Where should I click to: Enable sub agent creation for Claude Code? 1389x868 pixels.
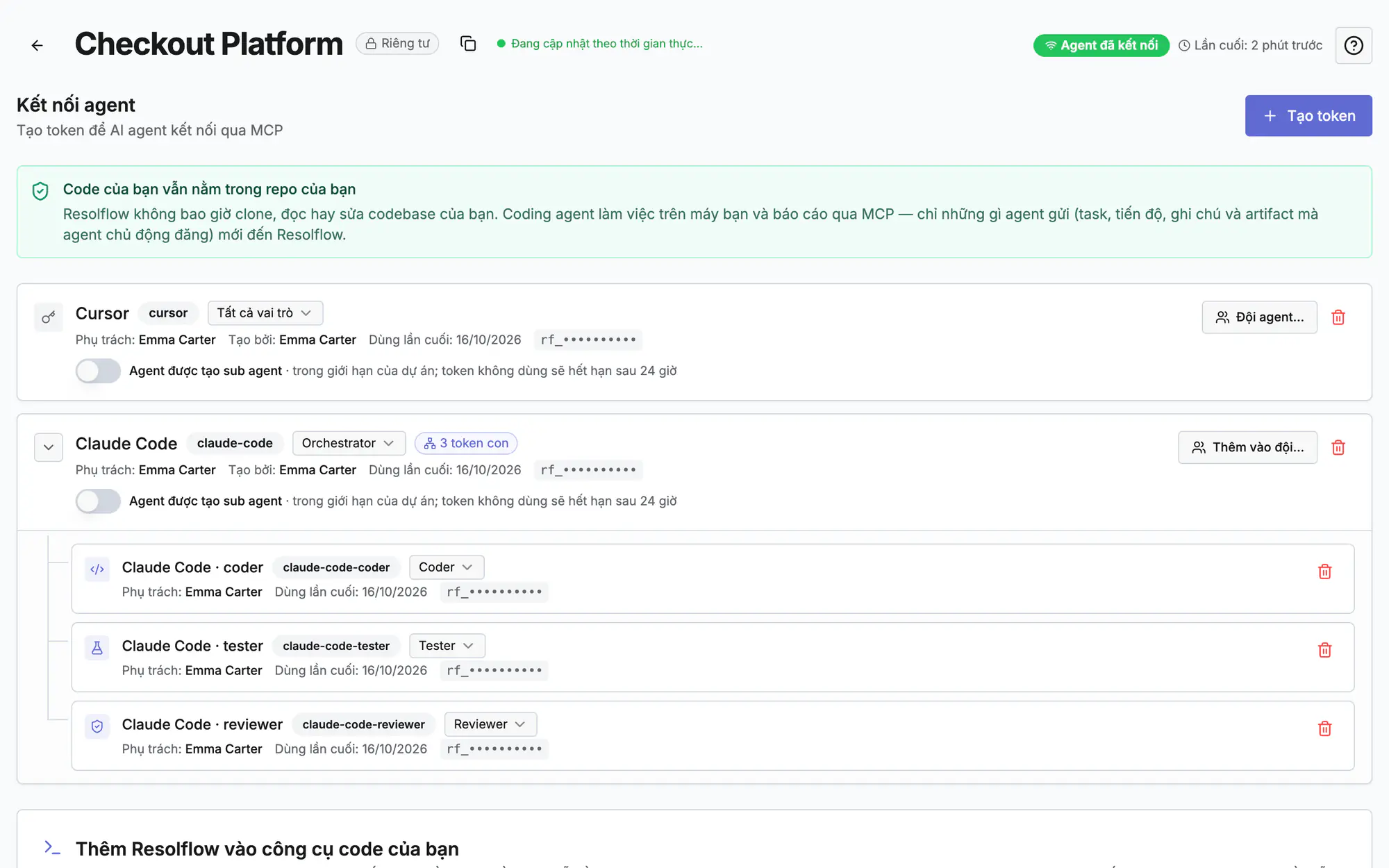98,501
